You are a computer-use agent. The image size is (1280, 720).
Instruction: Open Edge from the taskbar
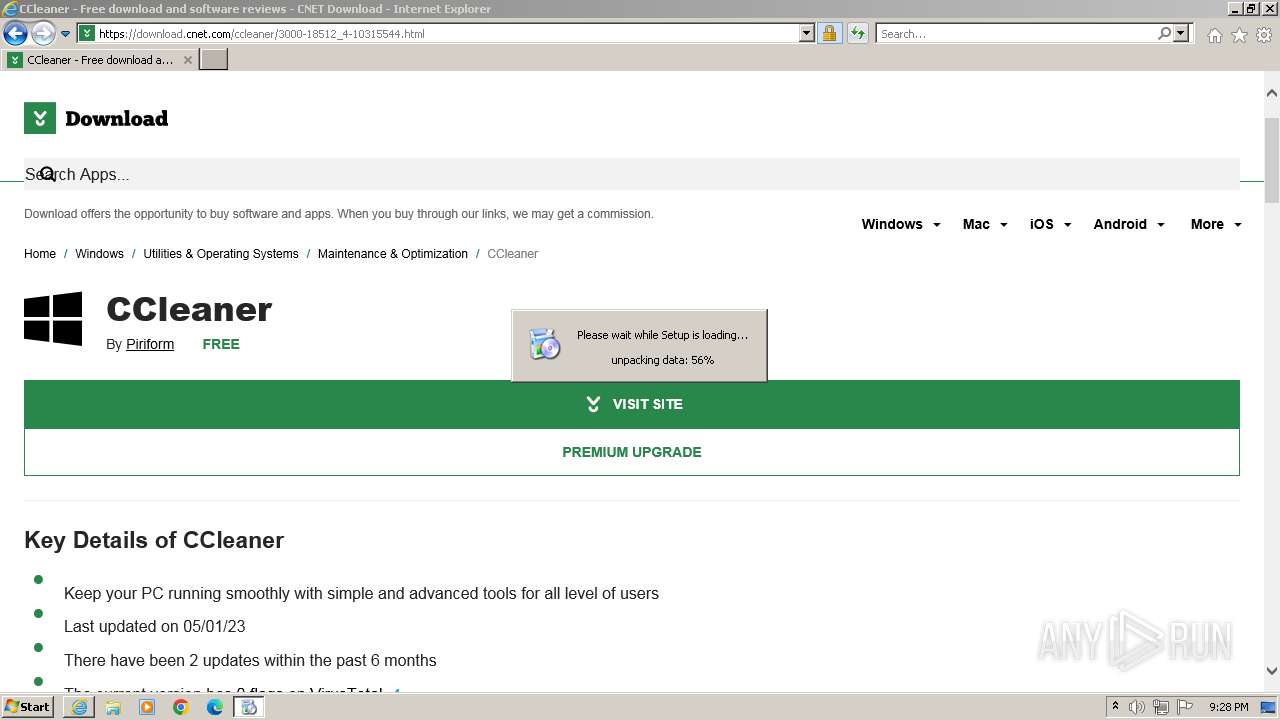pos(215,707)
